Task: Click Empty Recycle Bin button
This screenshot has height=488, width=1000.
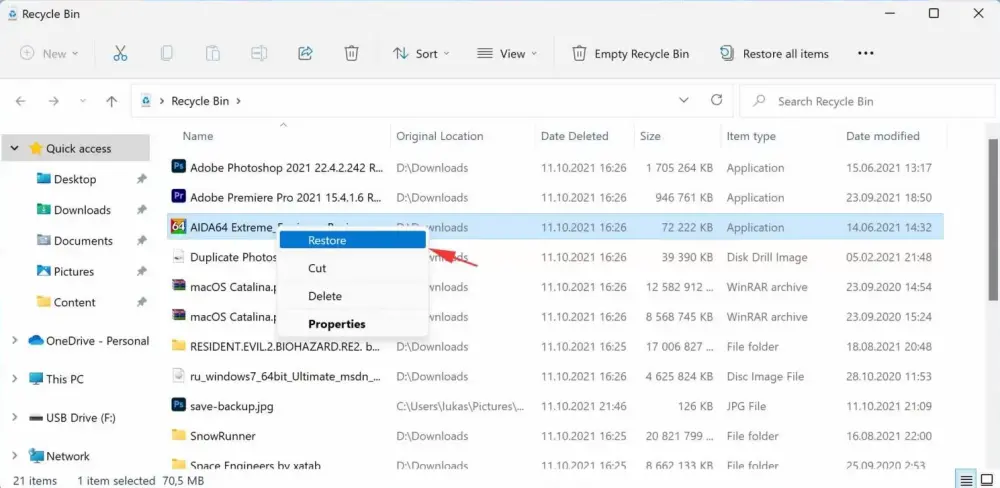Action: tap(630, 54)
